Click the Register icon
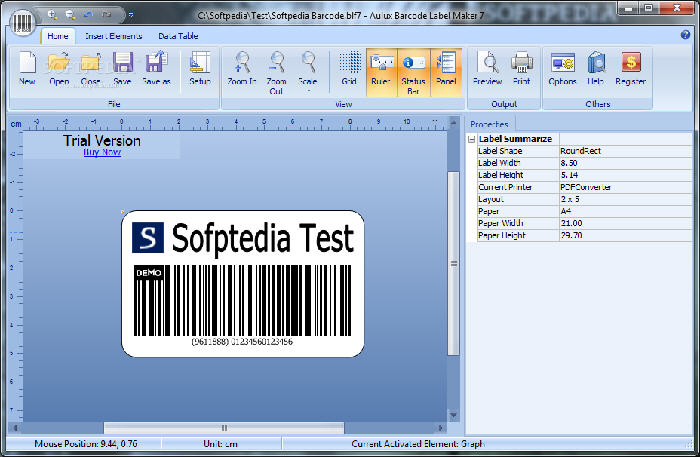Viewport: 700px width, 457px height. [x=630, y=68]
